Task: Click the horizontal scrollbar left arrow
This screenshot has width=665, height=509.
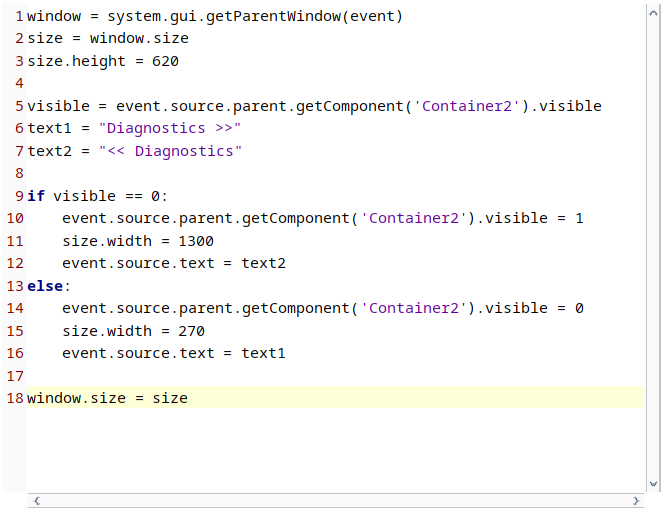Action: click(37, 501)
